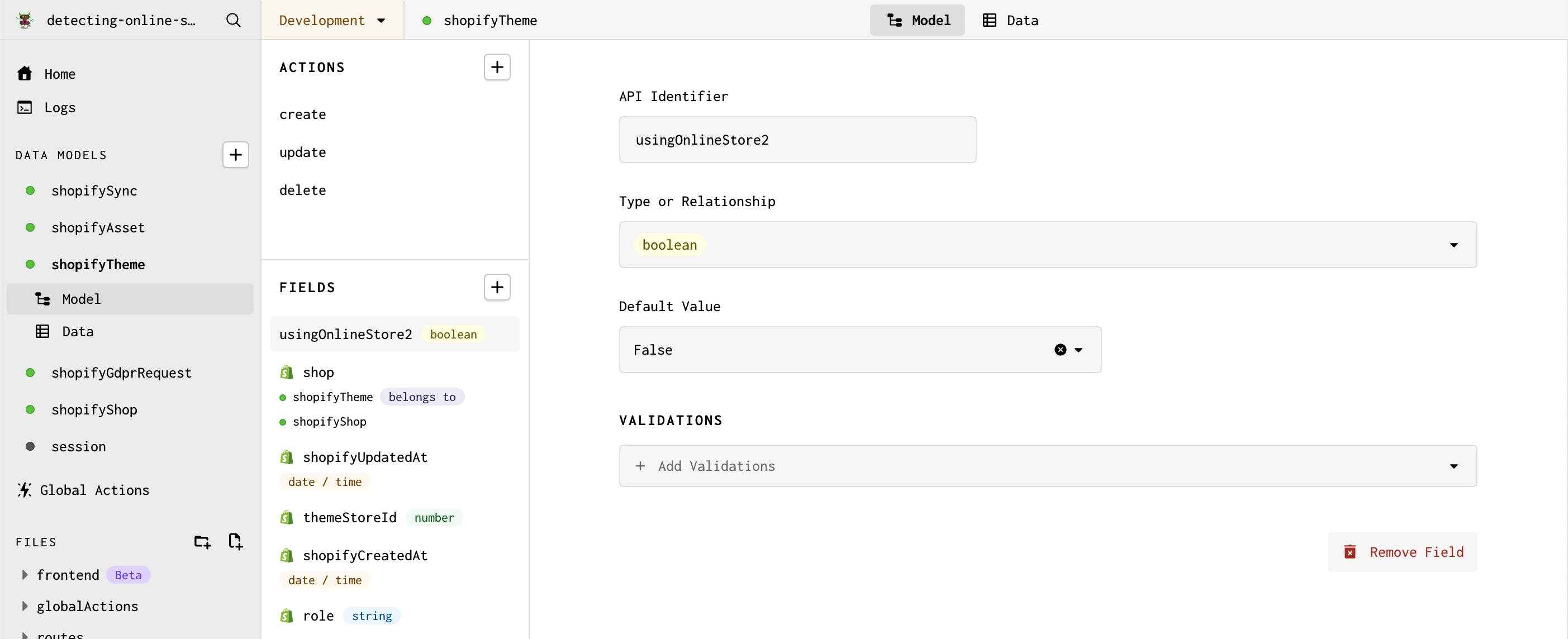Select shopifyTheme model in sidebar
This screenshot has height=639, width=1568.
point(98,265)
